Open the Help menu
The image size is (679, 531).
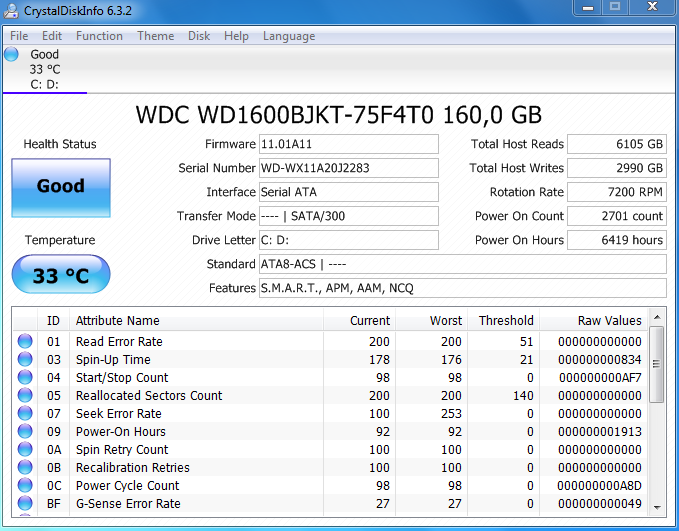236,36
